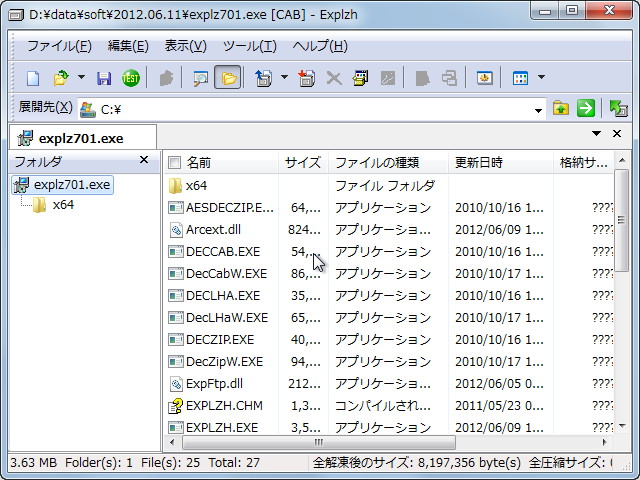Screen dimensions: 640x480
Task: Click the add files to archive icon
Action: (x=306, y=78)
